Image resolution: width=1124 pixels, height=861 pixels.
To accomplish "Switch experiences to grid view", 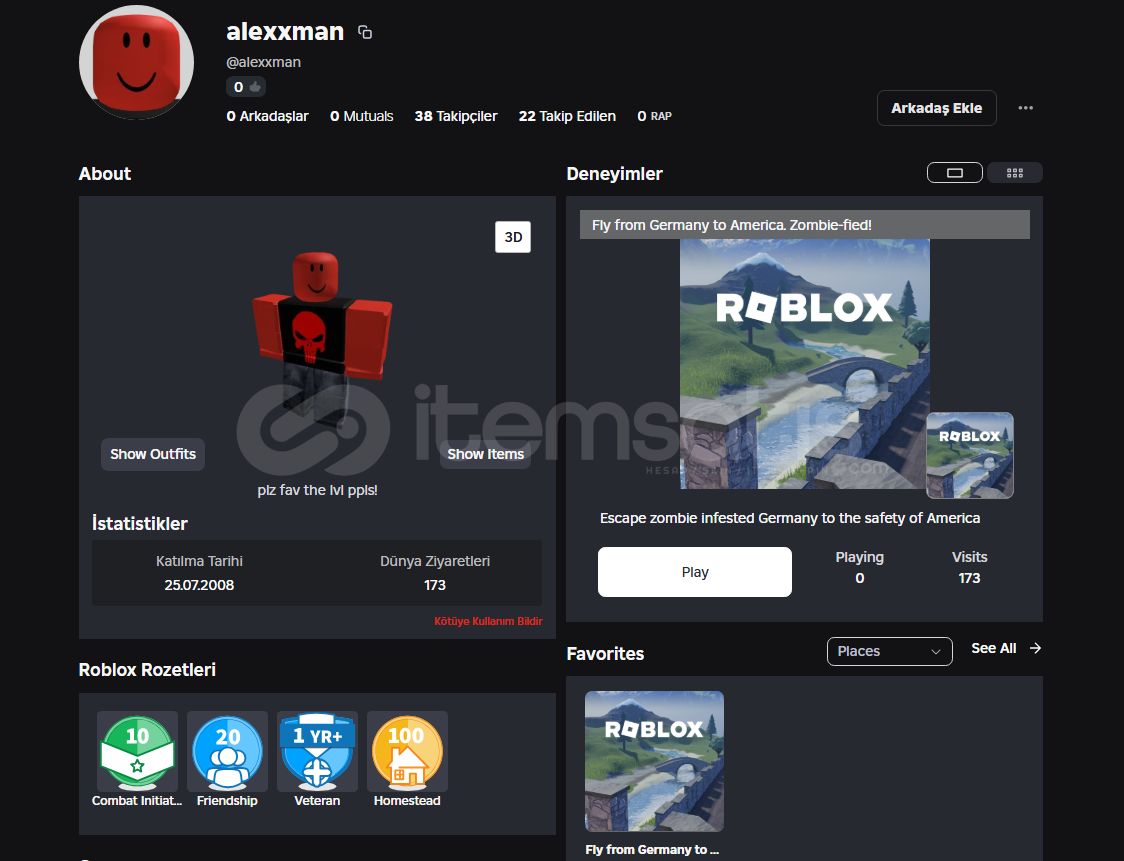I will coord(1014,173).
